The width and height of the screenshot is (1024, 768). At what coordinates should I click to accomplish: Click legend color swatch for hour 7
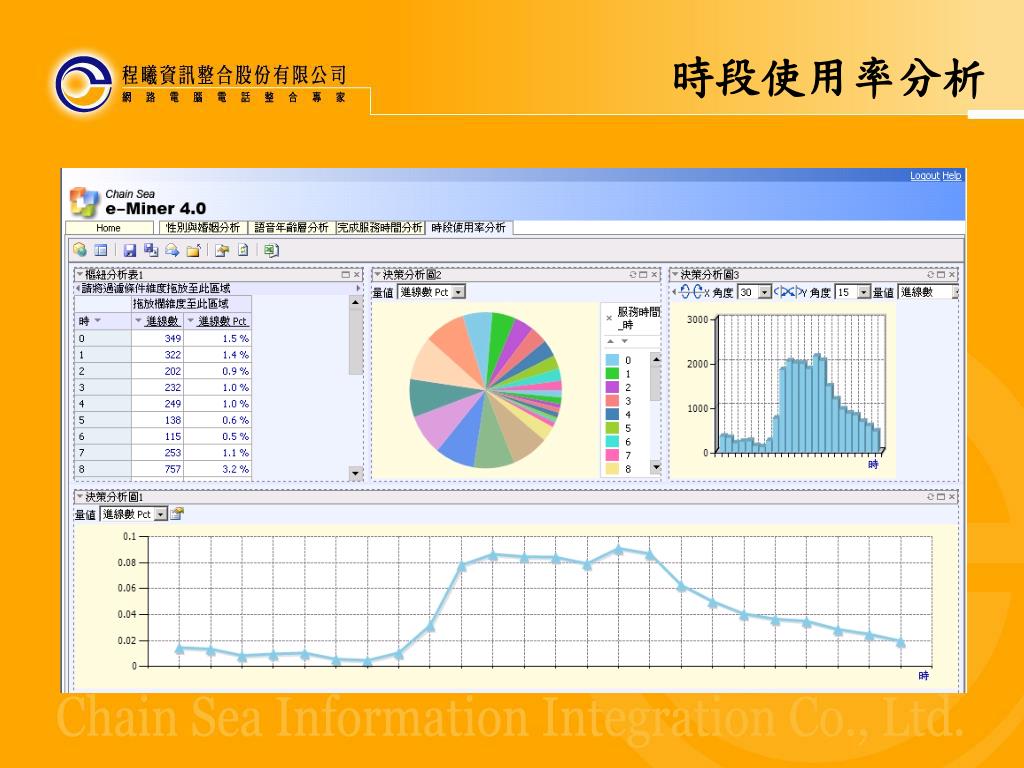tap(612, 455)
